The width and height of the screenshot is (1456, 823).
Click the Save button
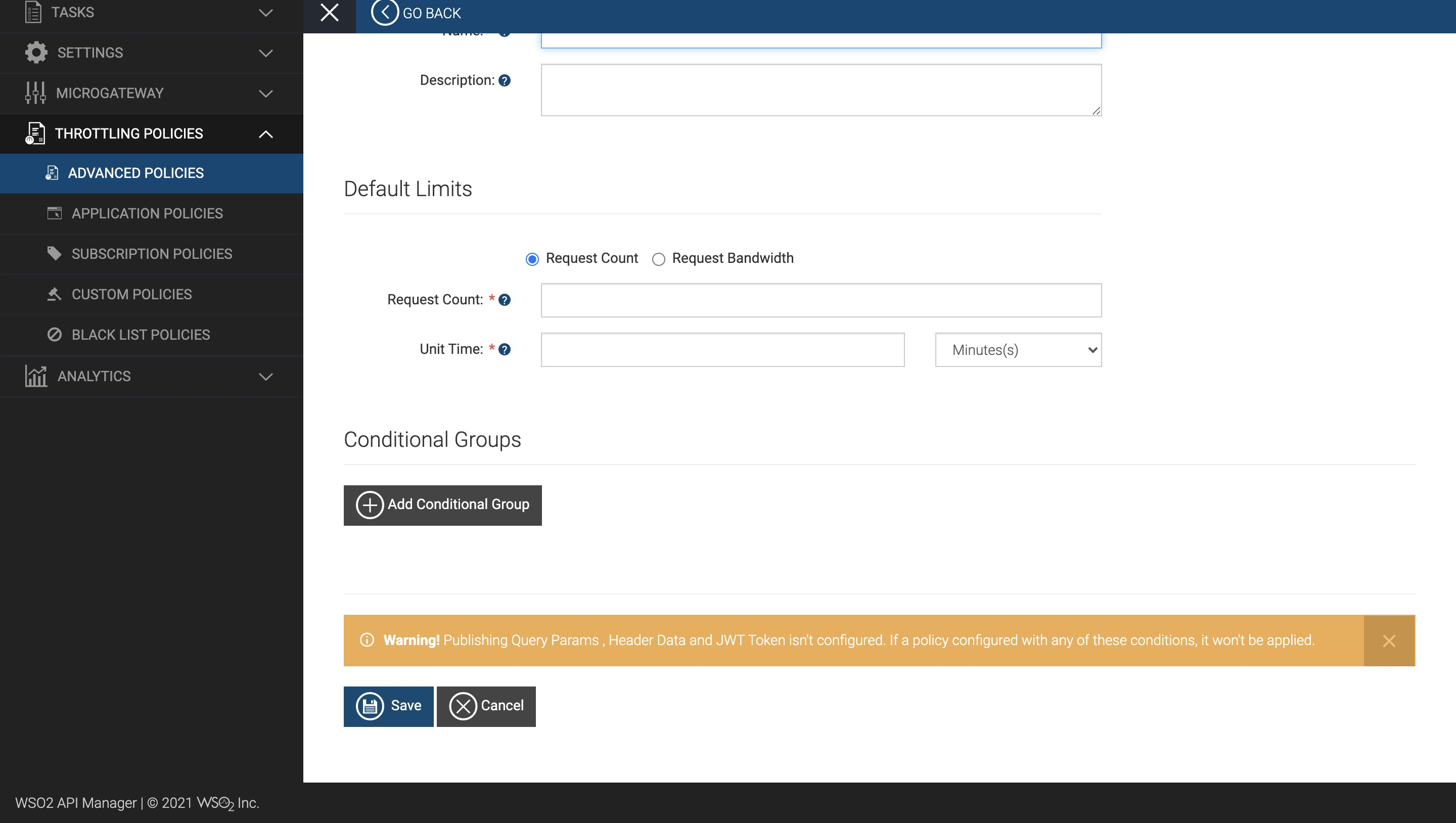pos(388,705)
